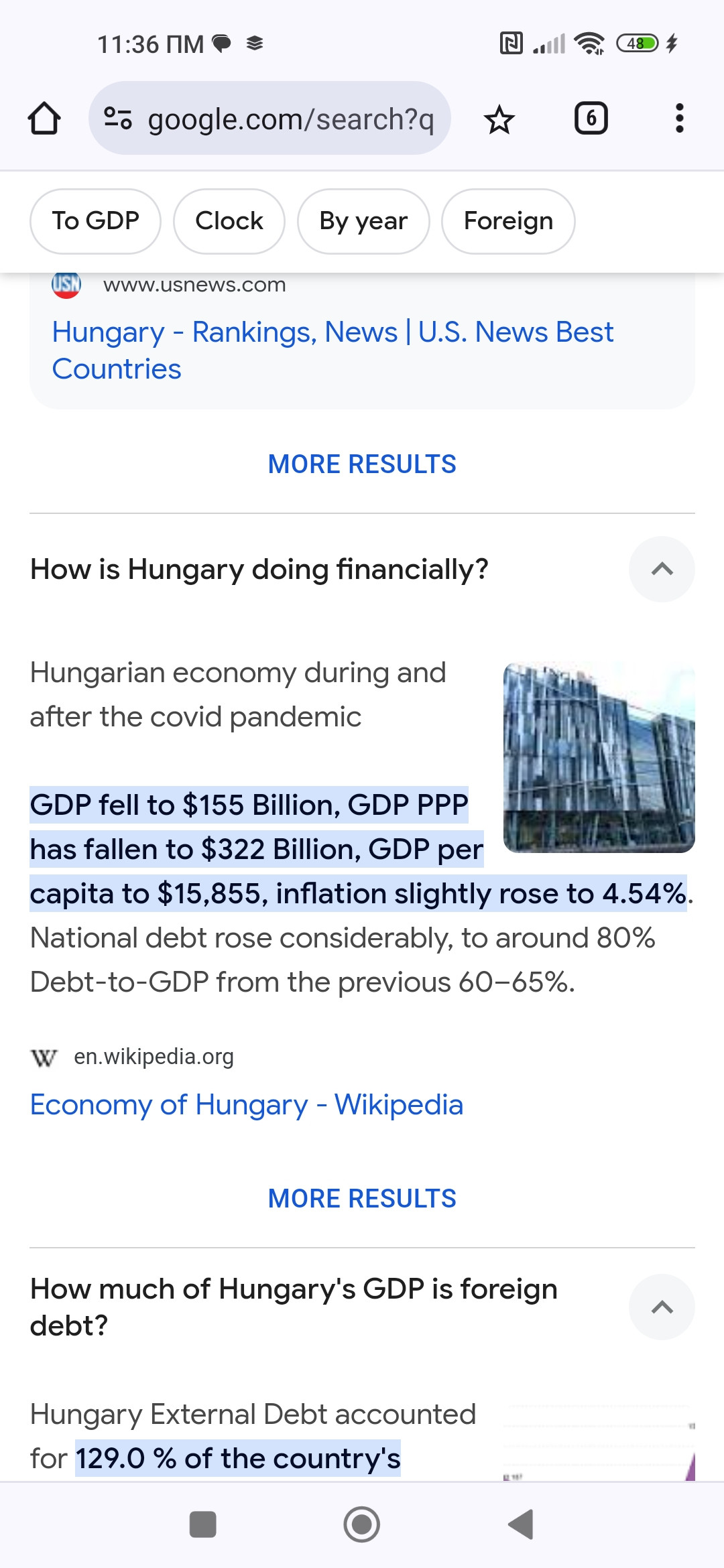The width and height of the screenshot is (724, 1568).
Task: Open the tab switcher showing 6 tabs
Action: [x=591, y=119]
